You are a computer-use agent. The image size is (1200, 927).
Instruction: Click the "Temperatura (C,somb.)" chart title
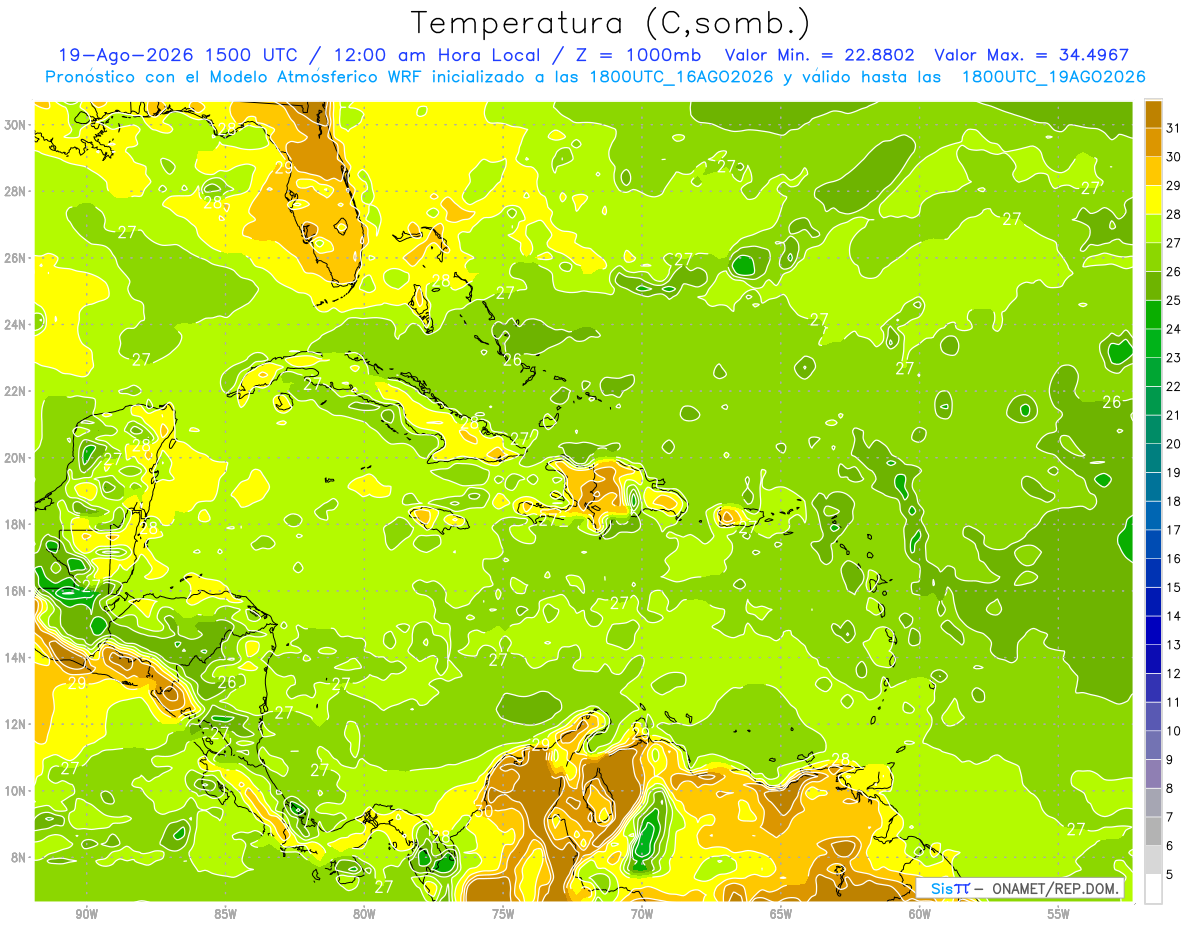click(x=611, y=23)
